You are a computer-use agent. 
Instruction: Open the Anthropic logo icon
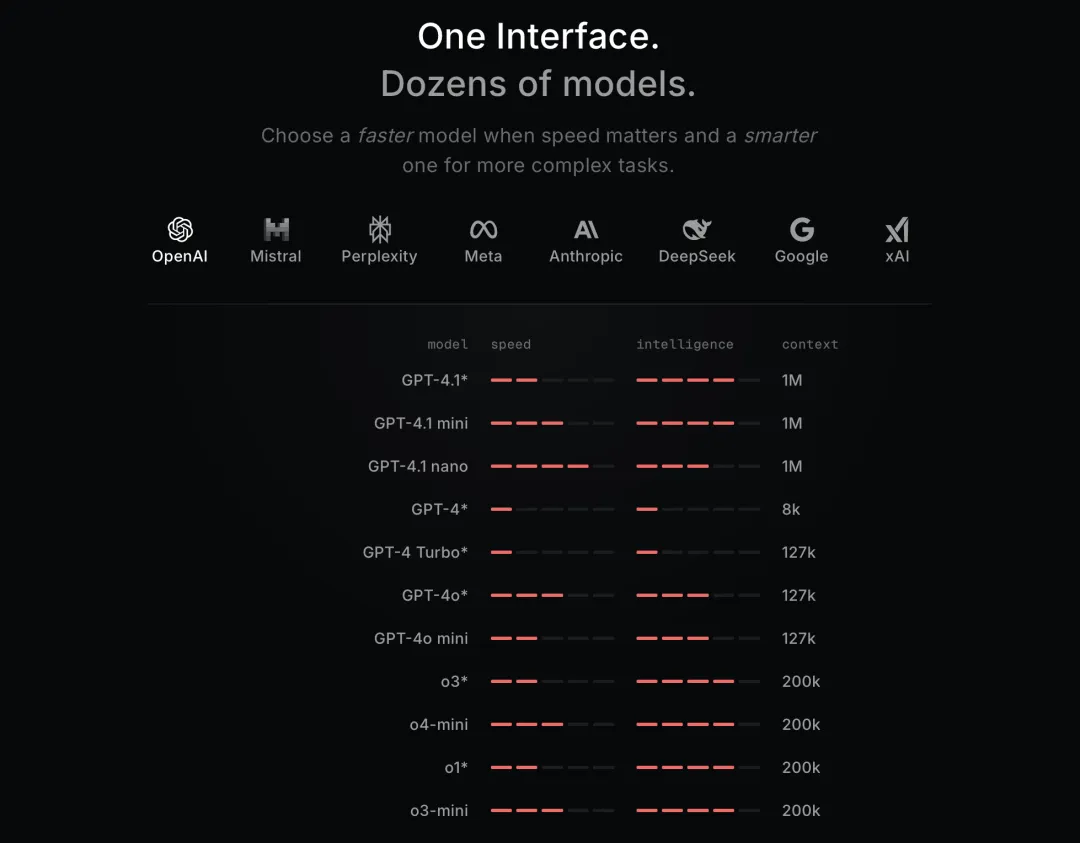[x=586, y=230]
